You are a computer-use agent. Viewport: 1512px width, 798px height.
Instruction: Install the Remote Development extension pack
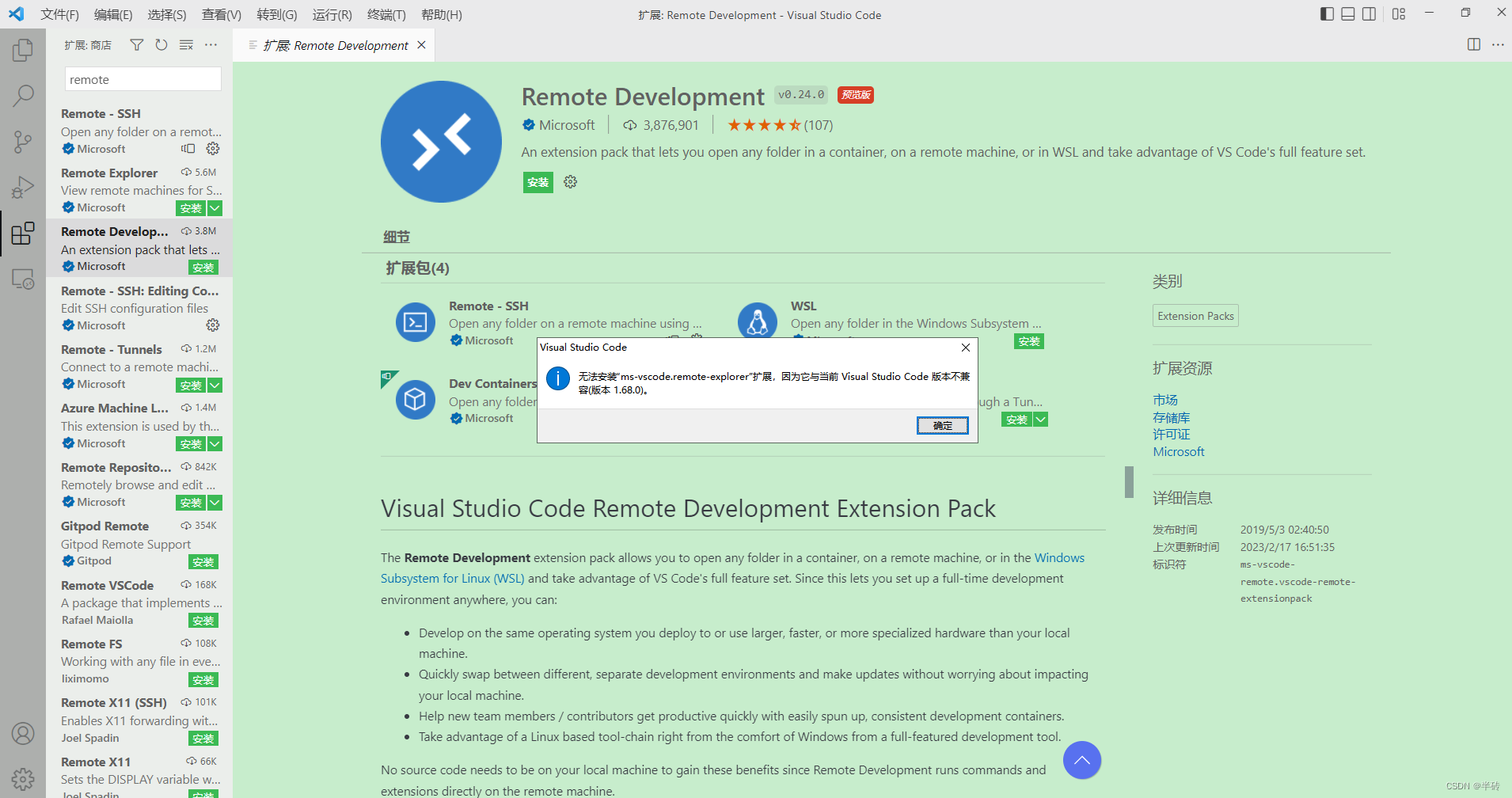(538, 182)
